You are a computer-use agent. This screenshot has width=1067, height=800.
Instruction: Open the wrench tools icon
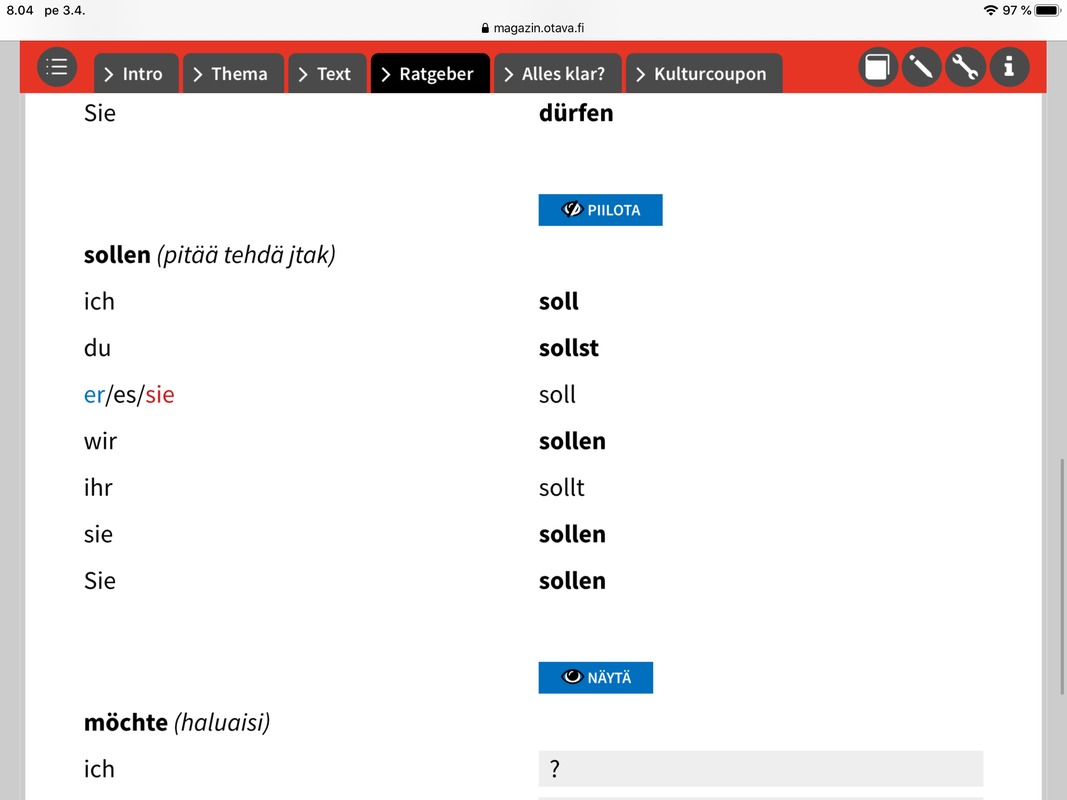[965, 67]
